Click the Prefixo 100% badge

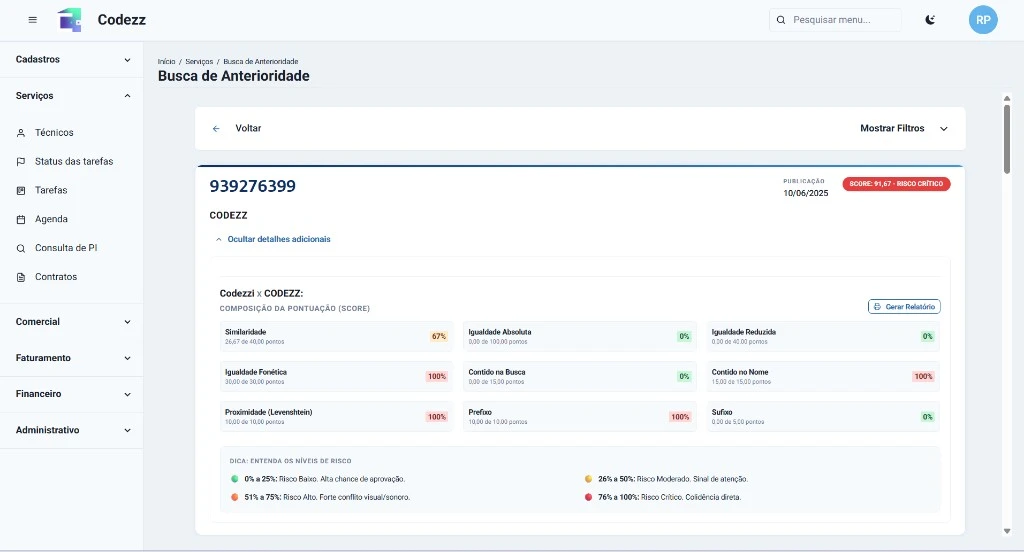(x=680, y=417)
